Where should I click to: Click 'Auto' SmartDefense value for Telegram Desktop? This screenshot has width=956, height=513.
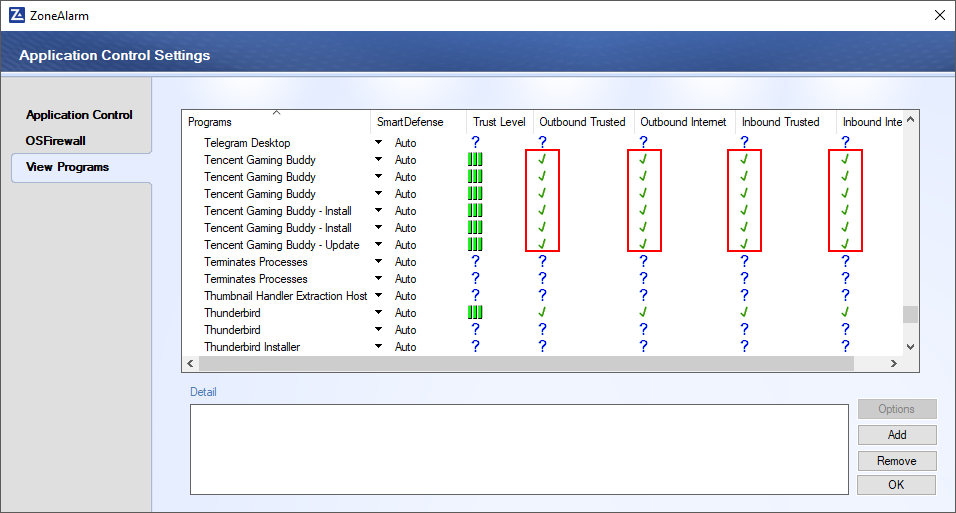tap(405, 143)
